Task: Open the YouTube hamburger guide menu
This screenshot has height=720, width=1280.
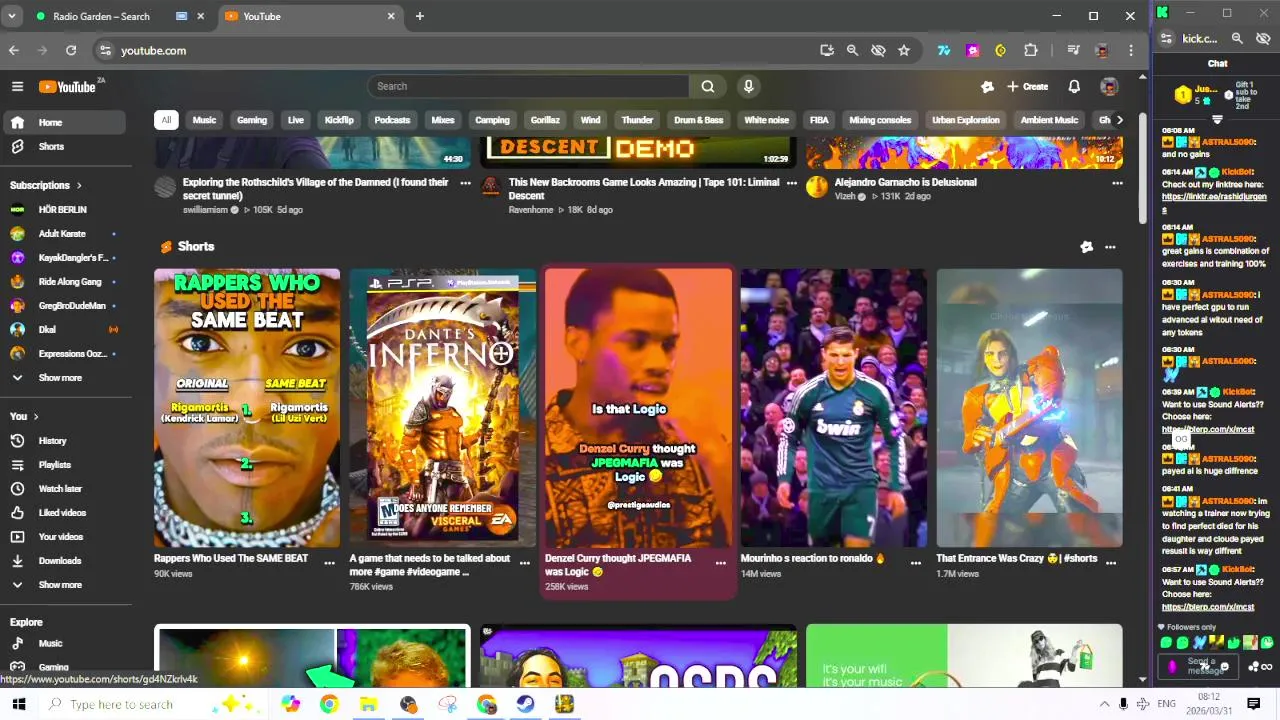Action: point(17,87)
